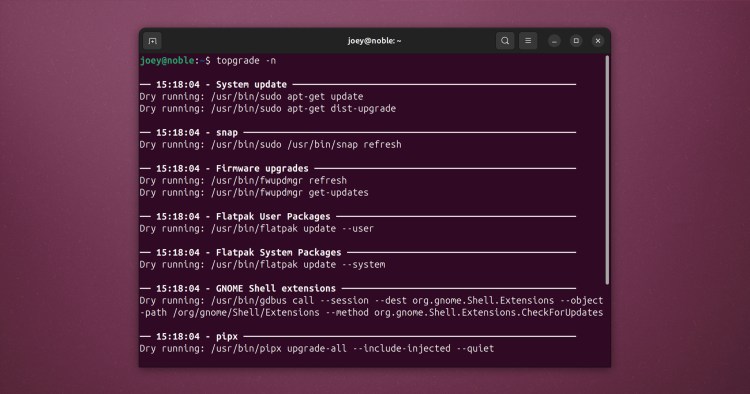Click the Flatpak User Packages header
The image size is (750, 394).
273,217
